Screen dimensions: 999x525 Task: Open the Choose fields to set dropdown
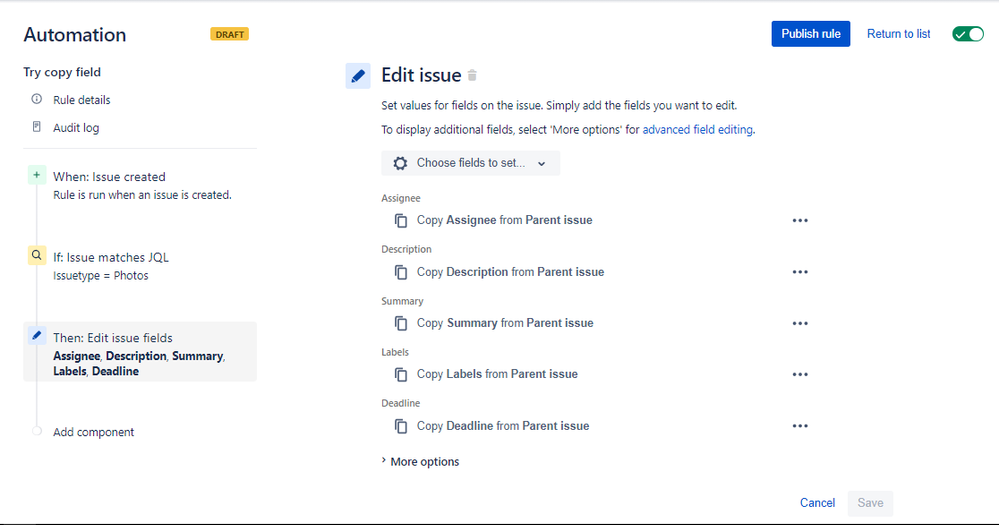[x=470, y=163]
